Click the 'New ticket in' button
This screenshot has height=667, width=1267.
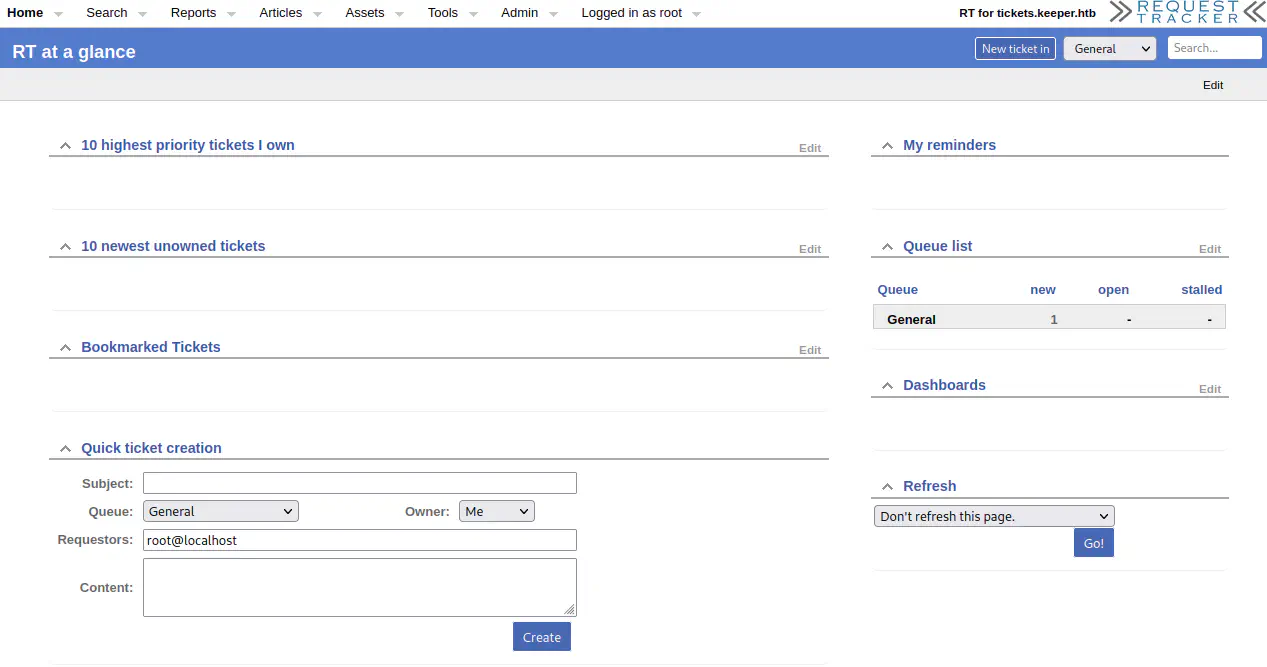(x=1015, y=48)
